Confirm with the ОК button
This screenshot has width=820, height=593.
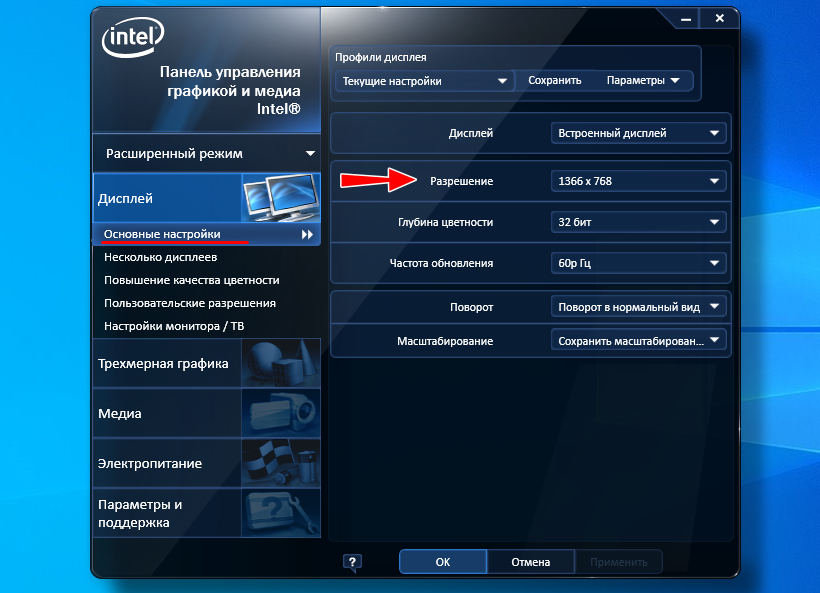443,562
